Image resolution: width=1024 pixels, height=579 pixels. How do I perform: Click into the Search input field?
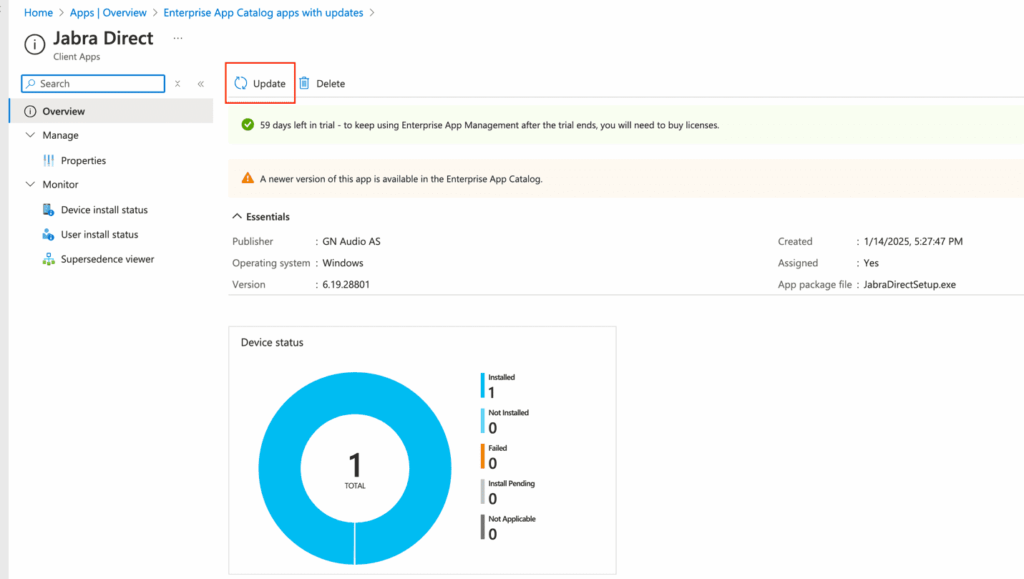pyautogui.click(x=98, y=84)
